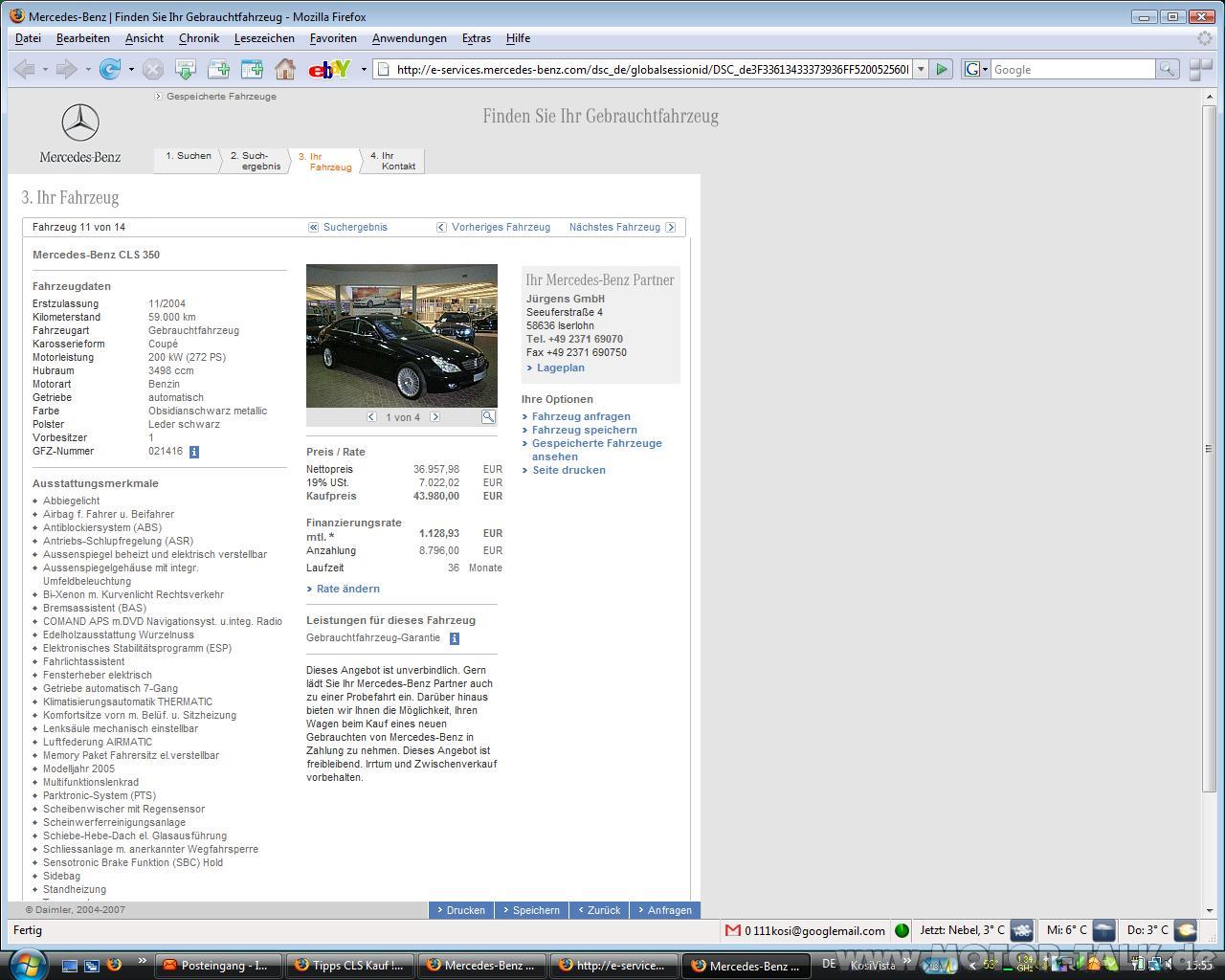The height and width of the screenshot is (980, 1225).
Task: Open Back history dropdown arrow
Action: tap(45, 69)
